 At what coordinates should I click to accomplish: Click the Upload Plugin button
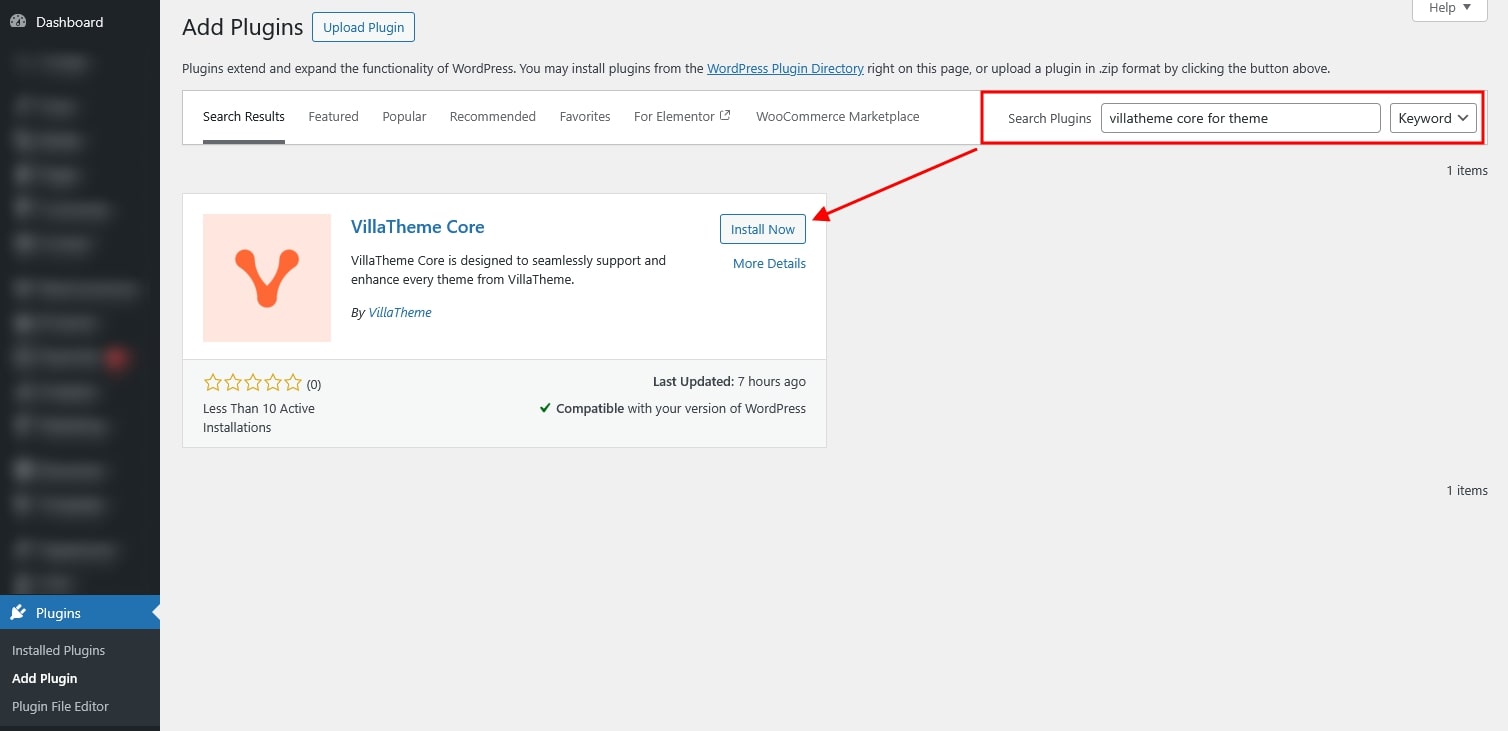coord(363,27)
